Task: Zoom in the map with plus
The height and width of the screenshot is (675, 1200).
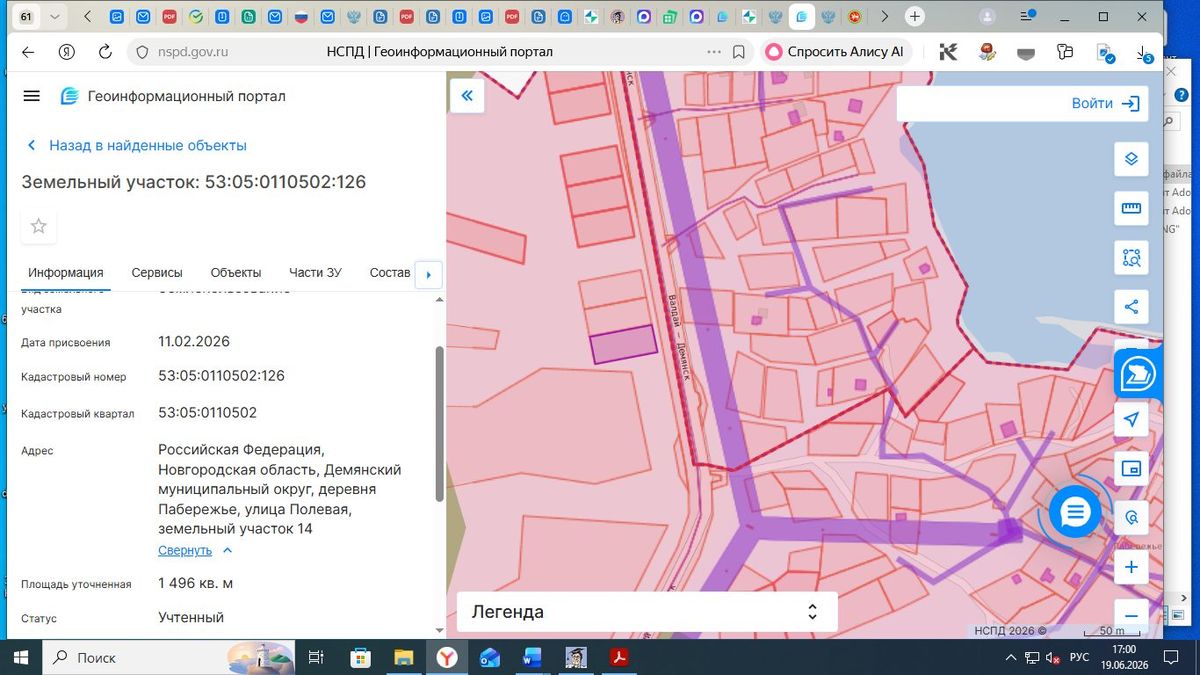Action: [x=1131, y=567]
